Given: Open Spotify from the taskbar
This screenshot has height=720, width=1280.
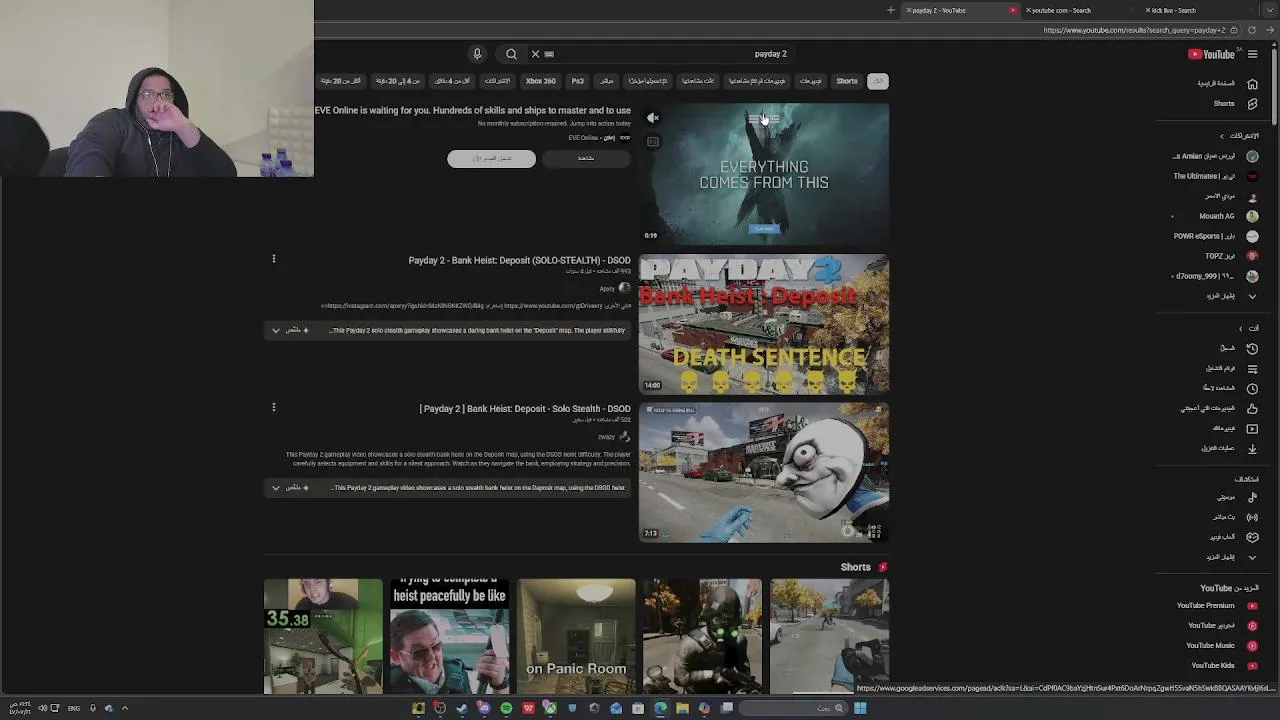Looking at the screenshot, I should (x=506, y=708).
